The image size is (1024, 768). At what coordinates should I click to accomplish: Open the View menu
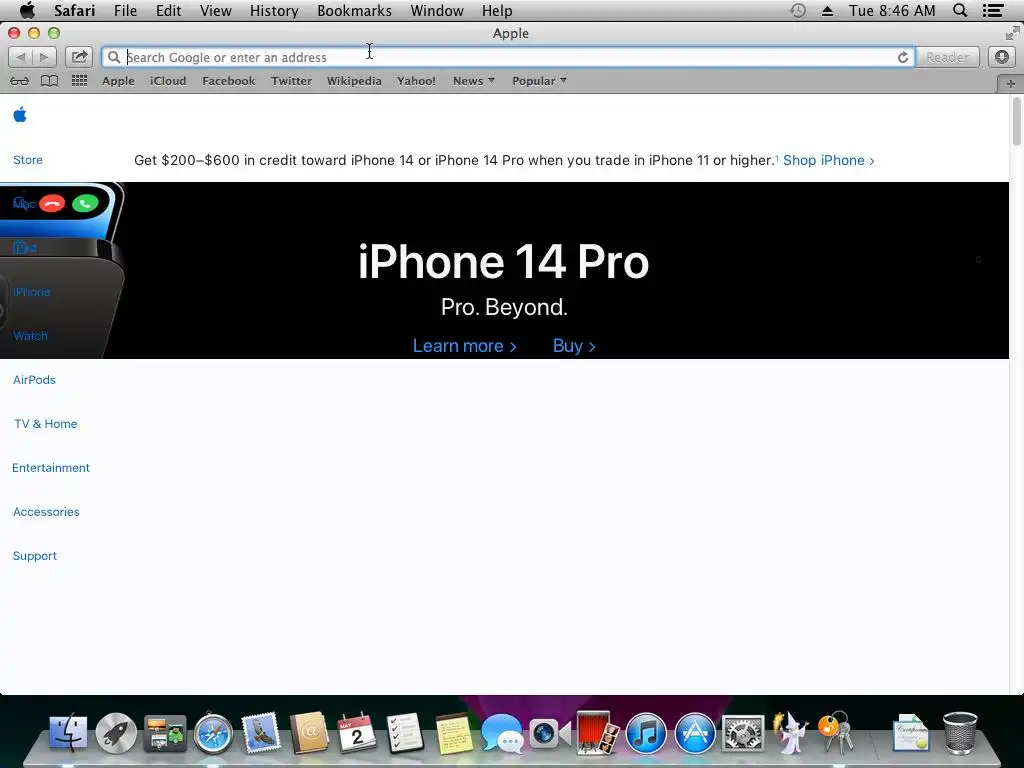click(x=216, y=10)
